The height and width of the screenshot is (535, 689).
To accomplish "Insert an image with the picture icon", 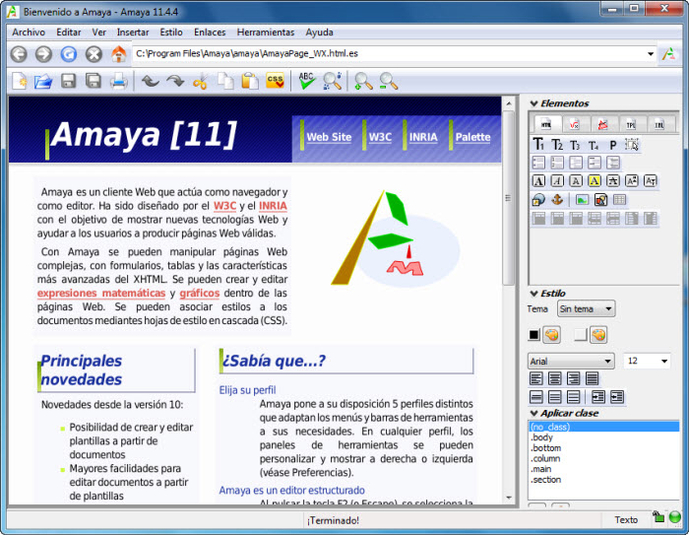I will [x=582, y=200].
